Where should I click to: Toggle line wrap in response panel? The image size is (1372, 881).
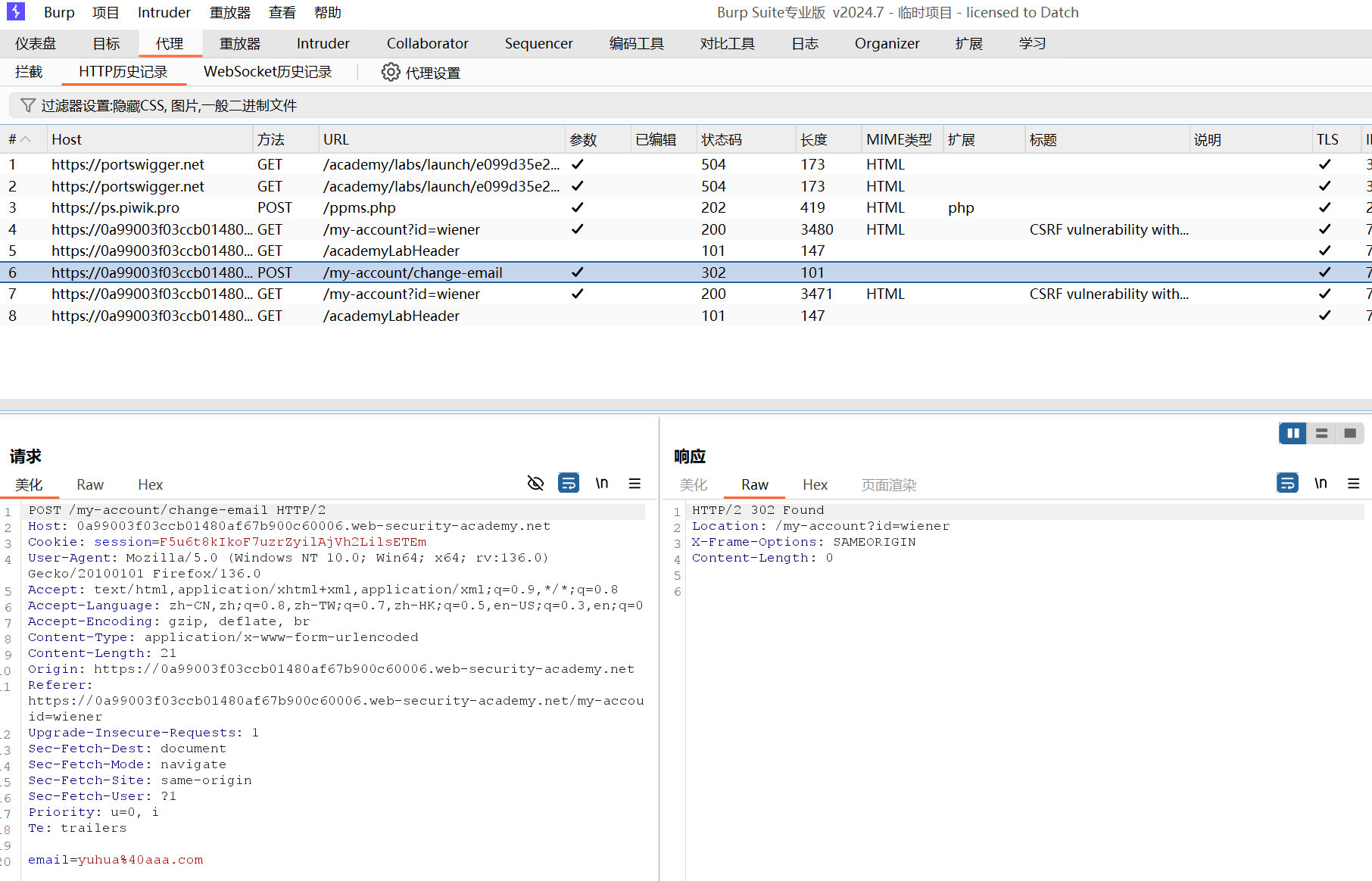(1287, 483)
